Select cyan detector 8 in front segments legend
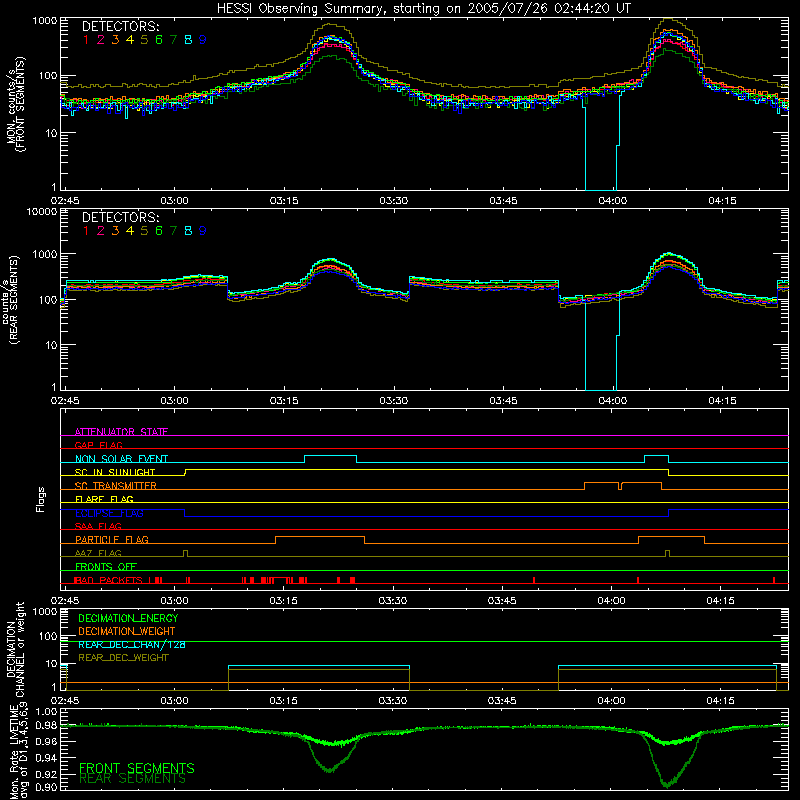The image size is (800, 800). pyautogui.click(x=188, y=40)
